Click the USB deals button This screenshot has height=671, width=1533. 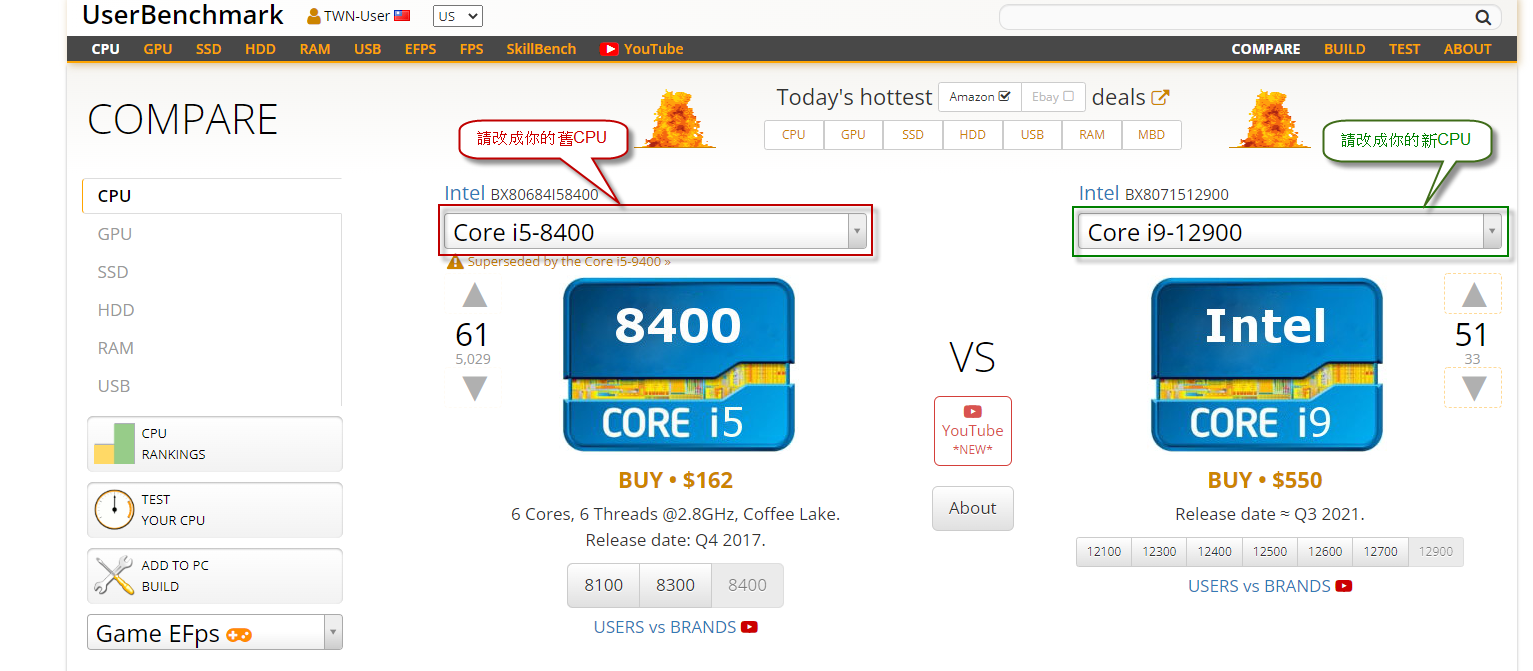[x=1032, y=135]
